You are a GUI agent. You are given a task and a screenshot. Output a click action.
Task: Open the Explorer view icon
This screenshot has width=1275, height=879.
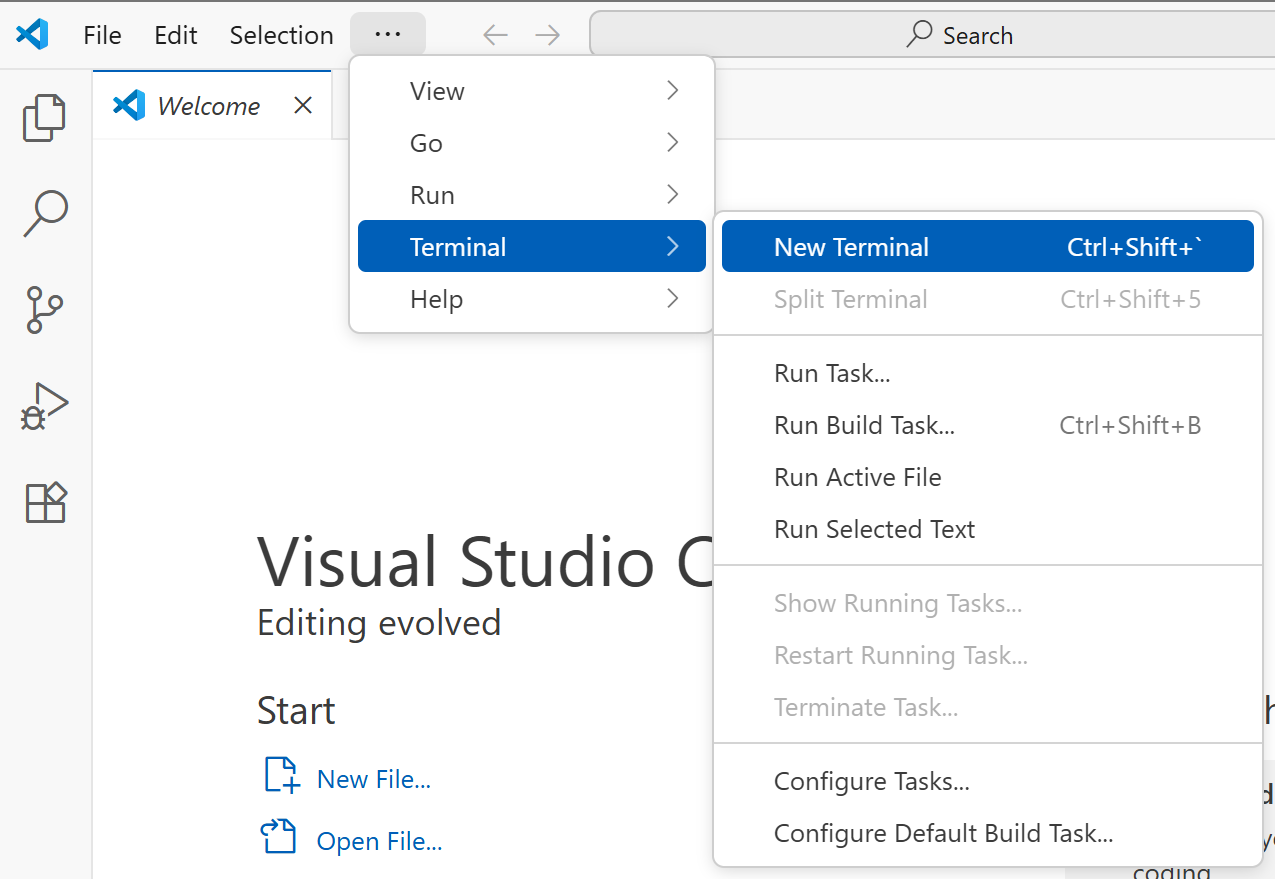44,117
